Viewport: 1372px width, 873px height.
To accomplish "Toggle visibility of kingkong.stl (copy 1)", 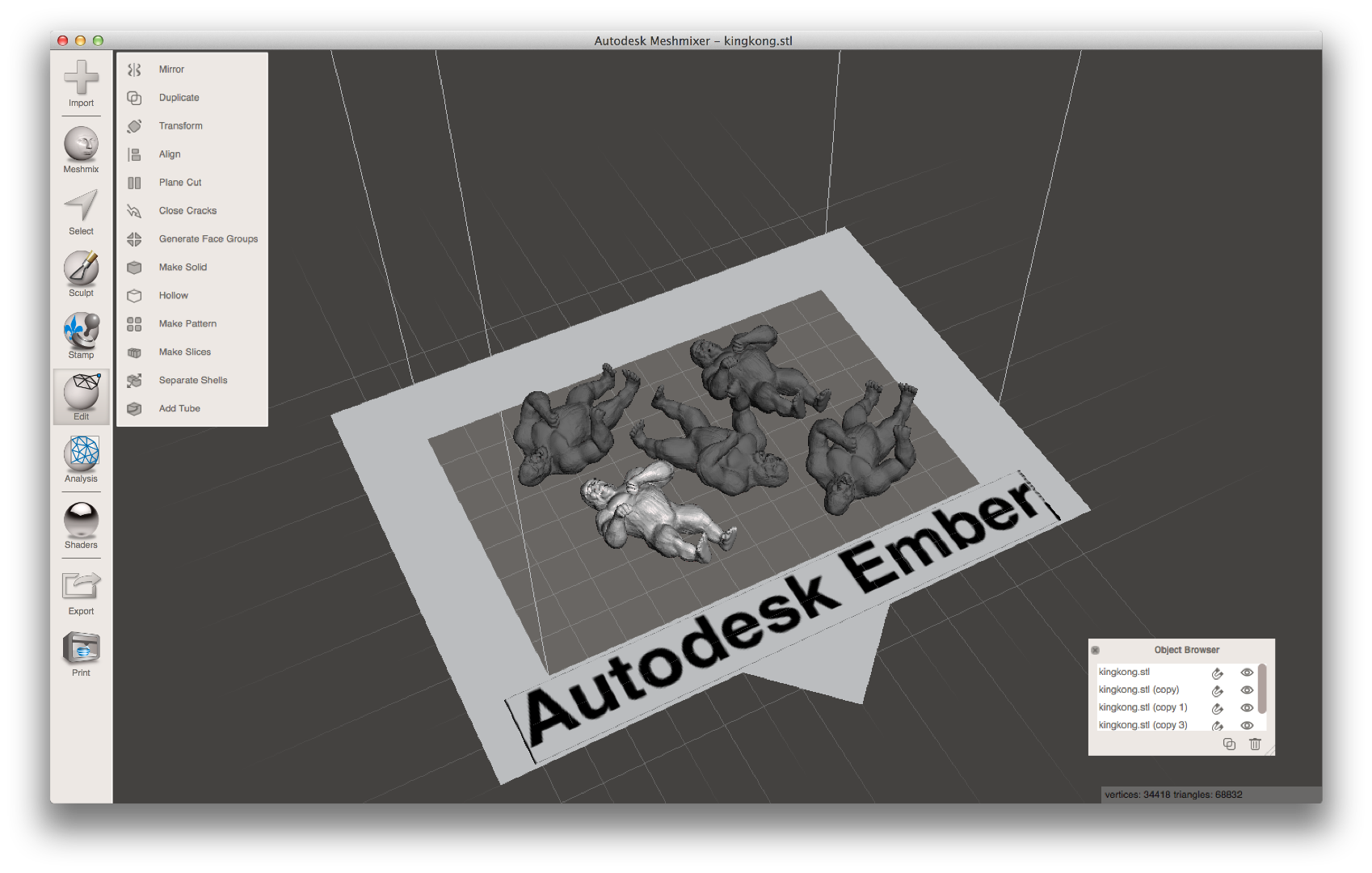I will click(1247, 708).
